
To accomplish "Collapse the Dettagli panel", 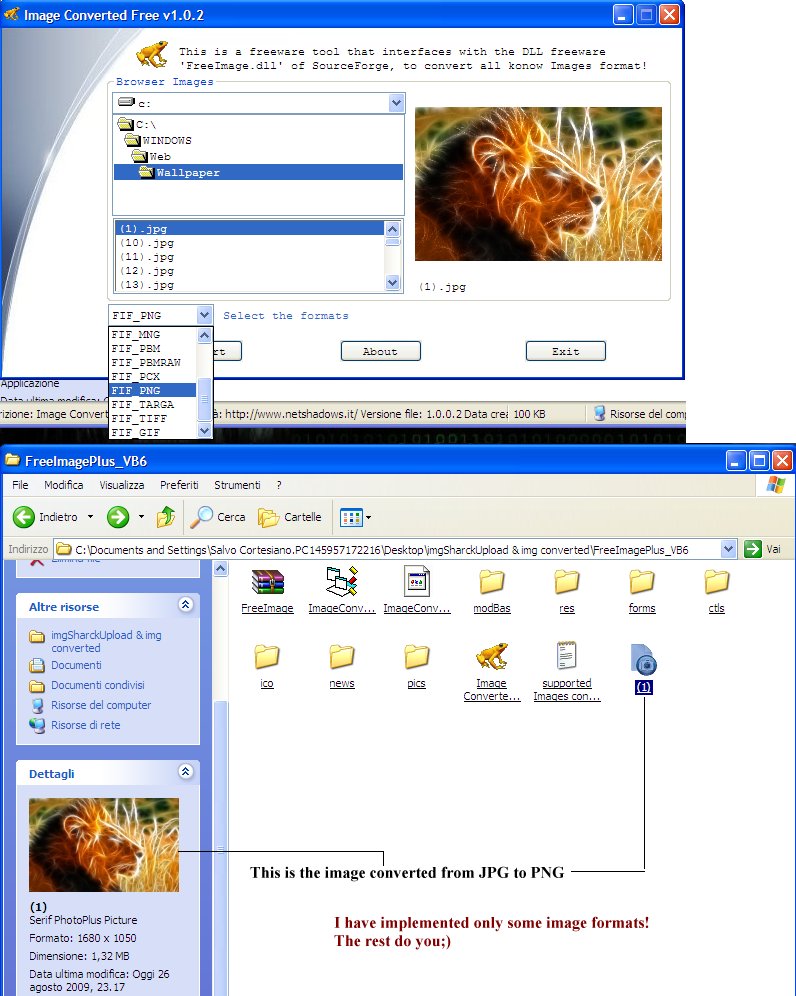I will tap(185, 773).
